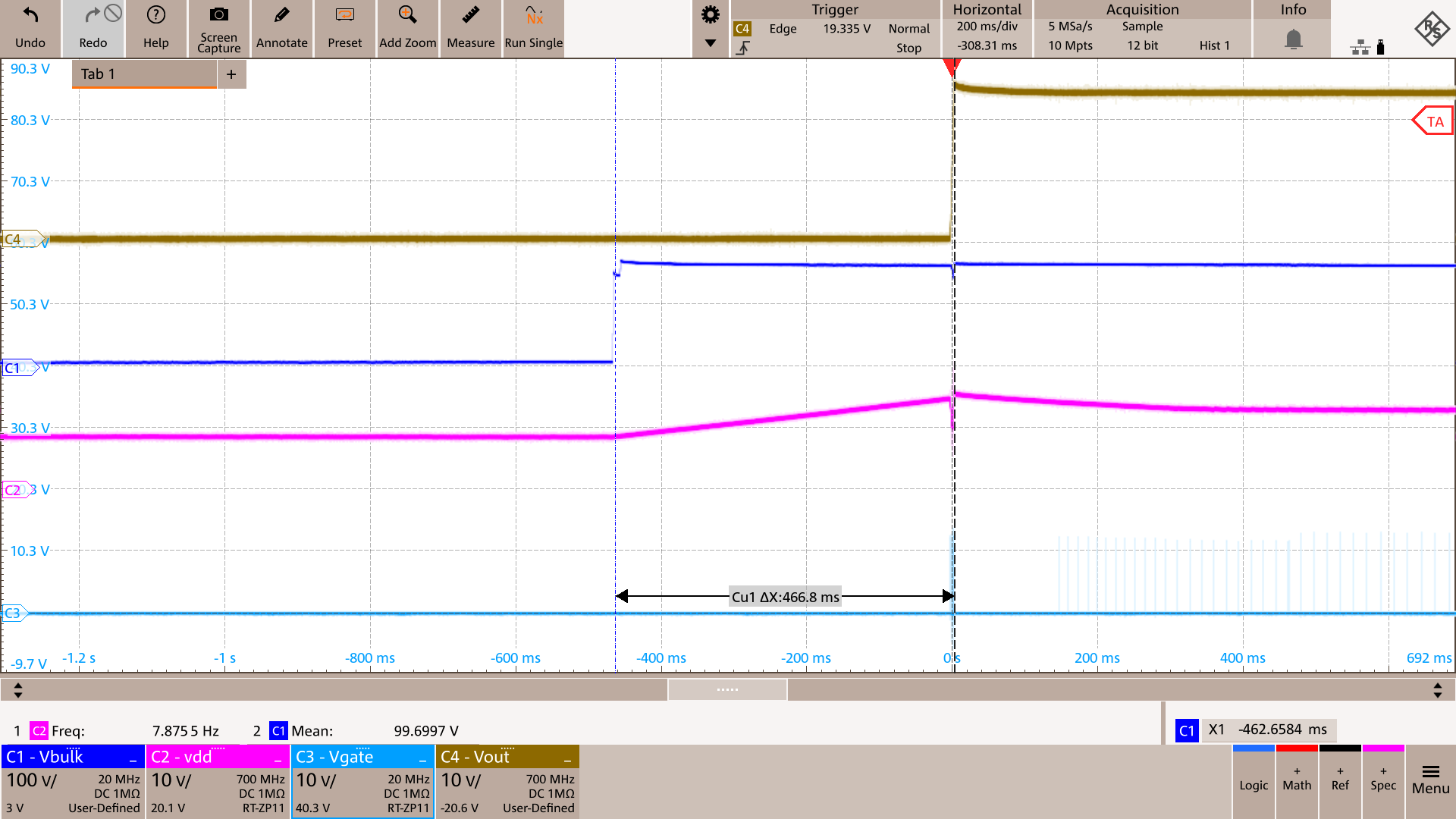Open the Horizontal 200 ms/div setting
Screen dimensions: 1456x819
(987, 27)
